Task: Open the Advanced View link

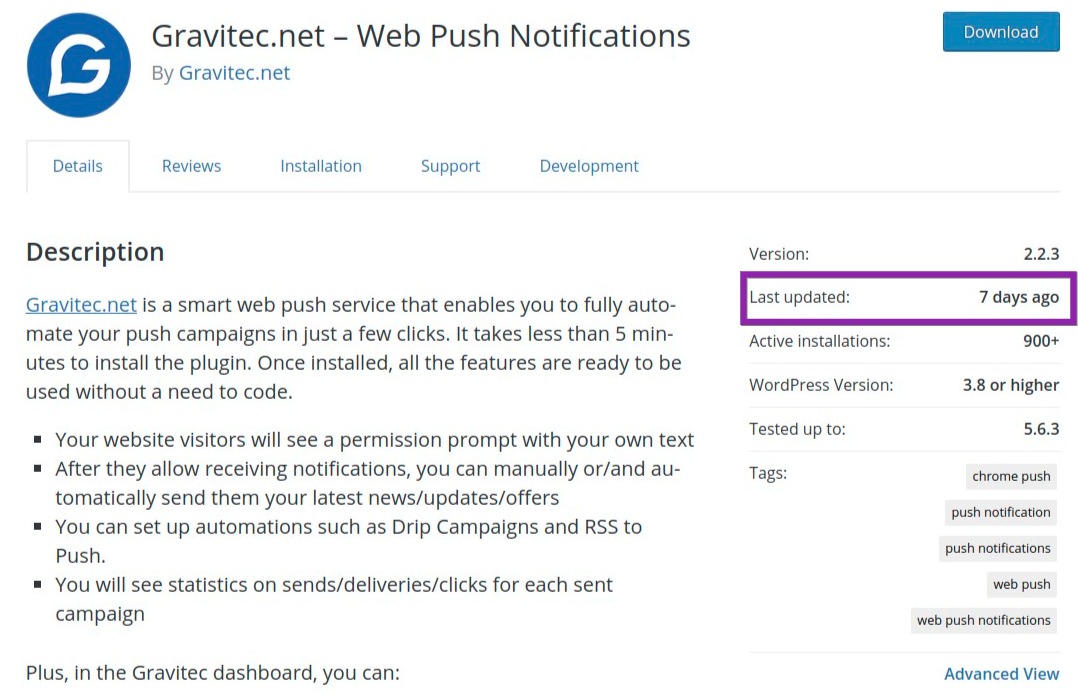Action: pos(1001,674)
